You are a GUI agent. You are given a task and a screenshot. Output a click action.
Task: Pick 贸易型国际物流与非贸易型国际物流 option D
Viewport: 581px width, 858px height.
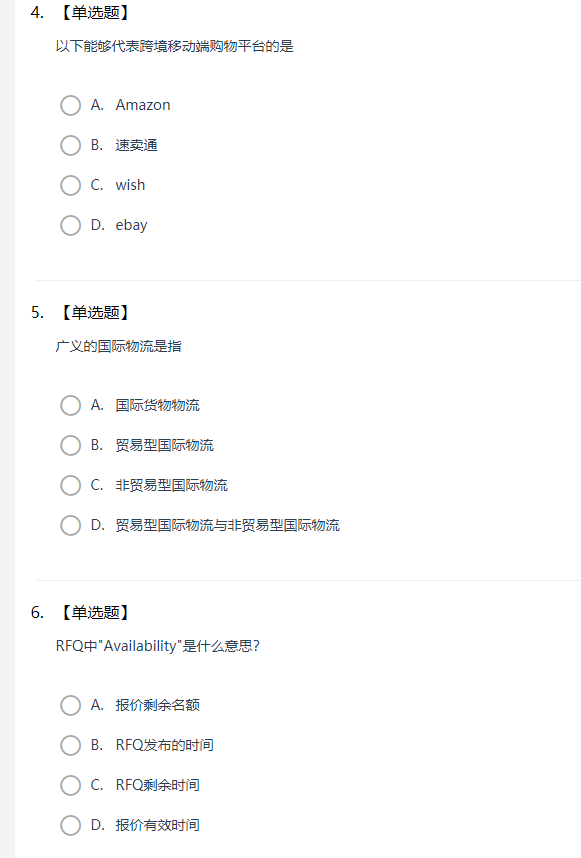(x=71, y=525)
